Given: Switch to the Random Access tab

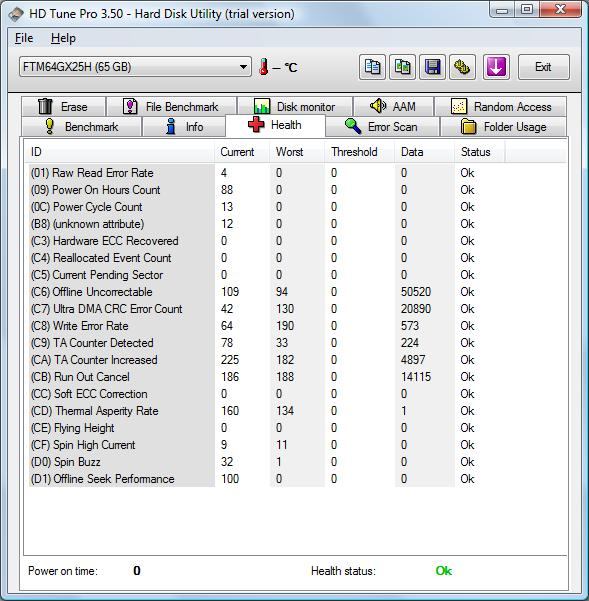Looking at the screenshot, I should coord(500,107).
